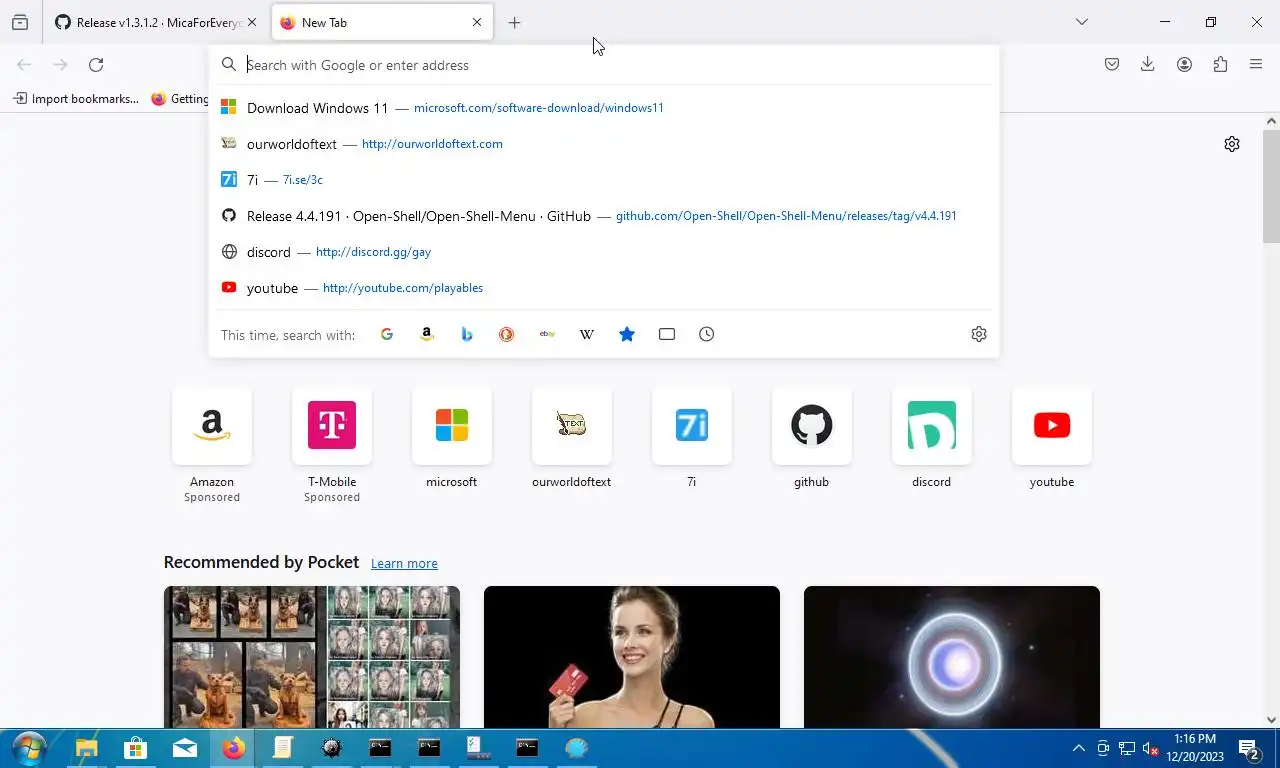Choose the discord.gg suggestion row
Viewport: 1280px width, 768px height.
(604, 252)
